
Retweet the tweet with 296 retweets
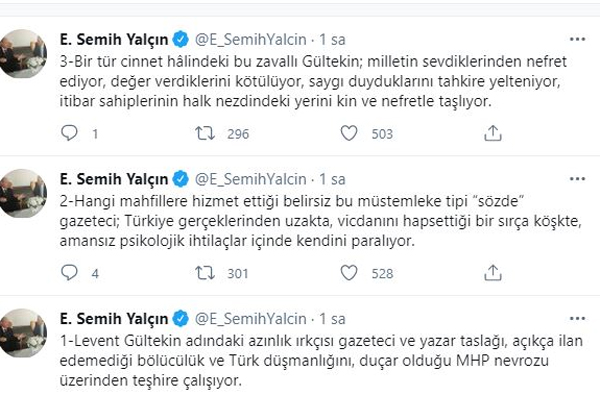click(205, 133)
